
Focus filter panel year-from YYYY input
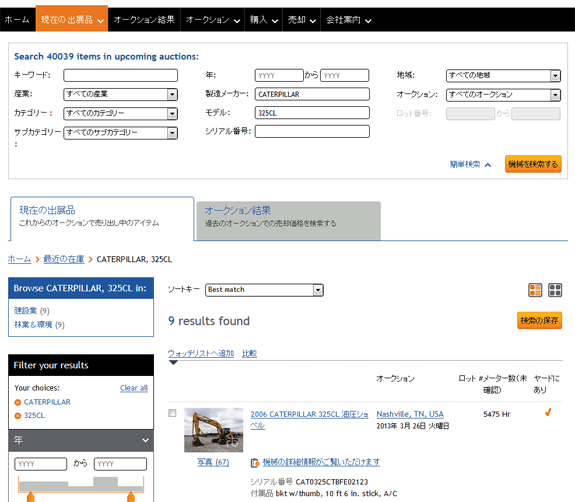click(41, 464)
